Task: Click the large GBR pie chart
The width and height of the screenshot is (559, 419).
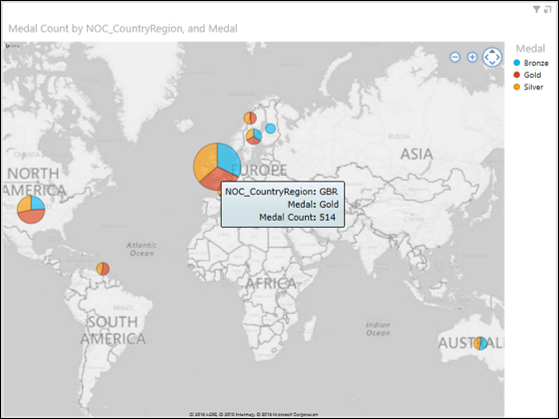Action: (217, 167)
